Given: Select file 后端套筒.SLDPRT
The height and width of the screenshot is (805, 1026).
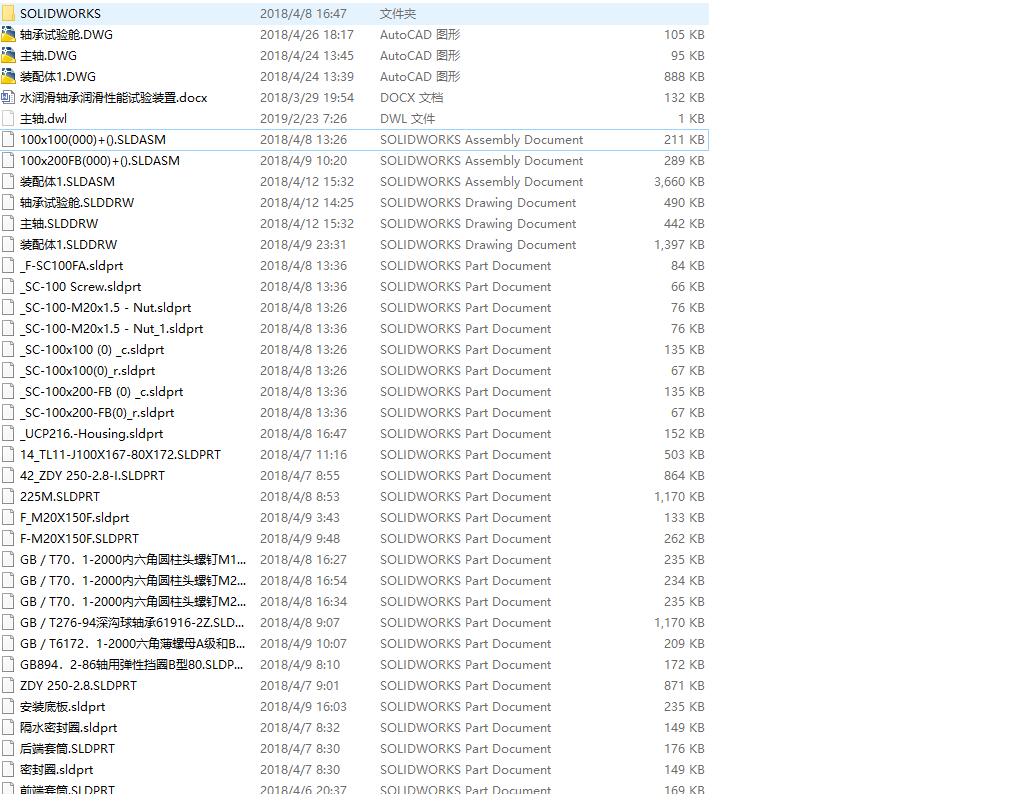Looking at the screenshot, I should [67, 748].
